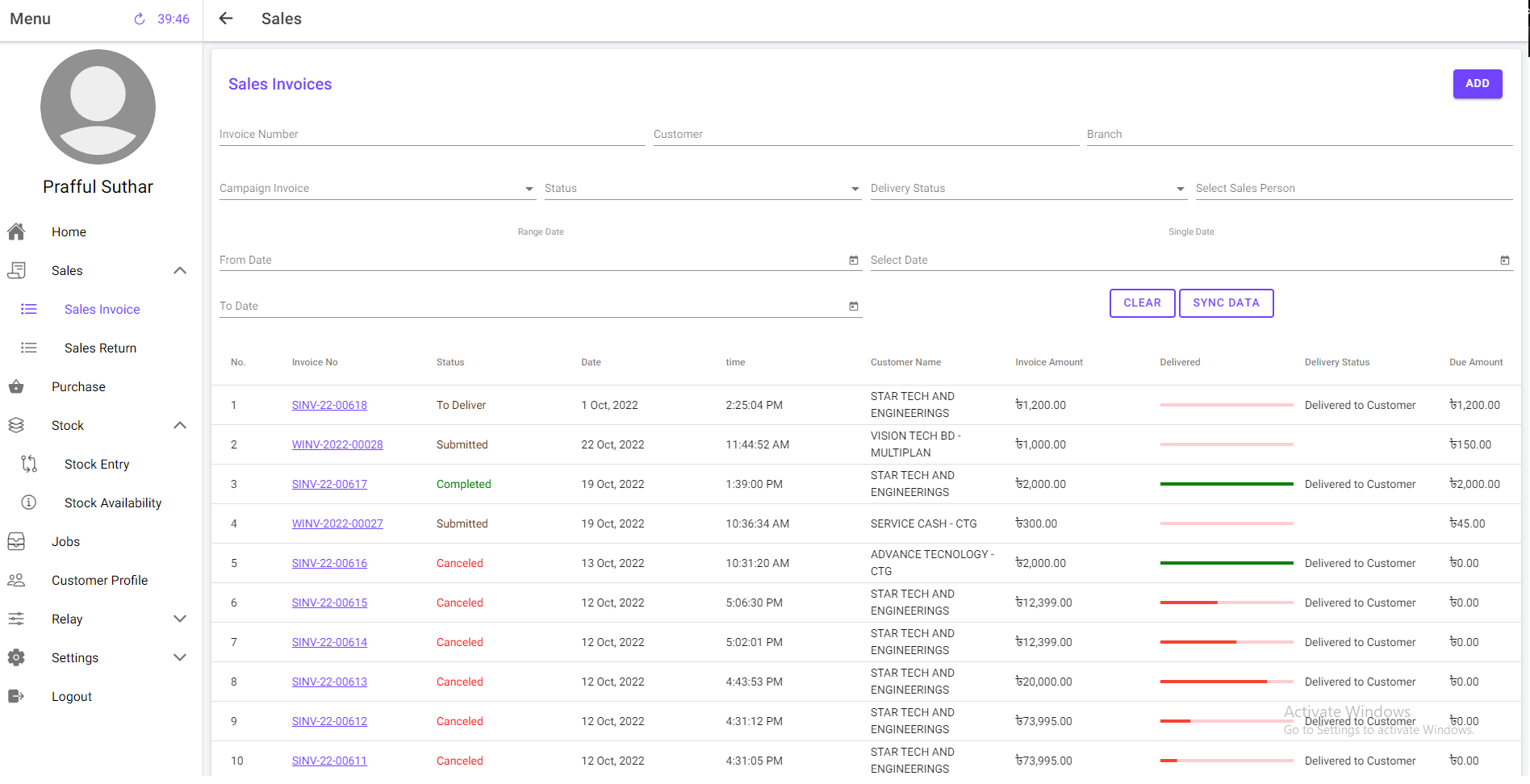Image resolution: width=1530 pixels, height=784 pixels.
Task: Click the refresh timer icon in Menu header
Action: coord(140,19)
